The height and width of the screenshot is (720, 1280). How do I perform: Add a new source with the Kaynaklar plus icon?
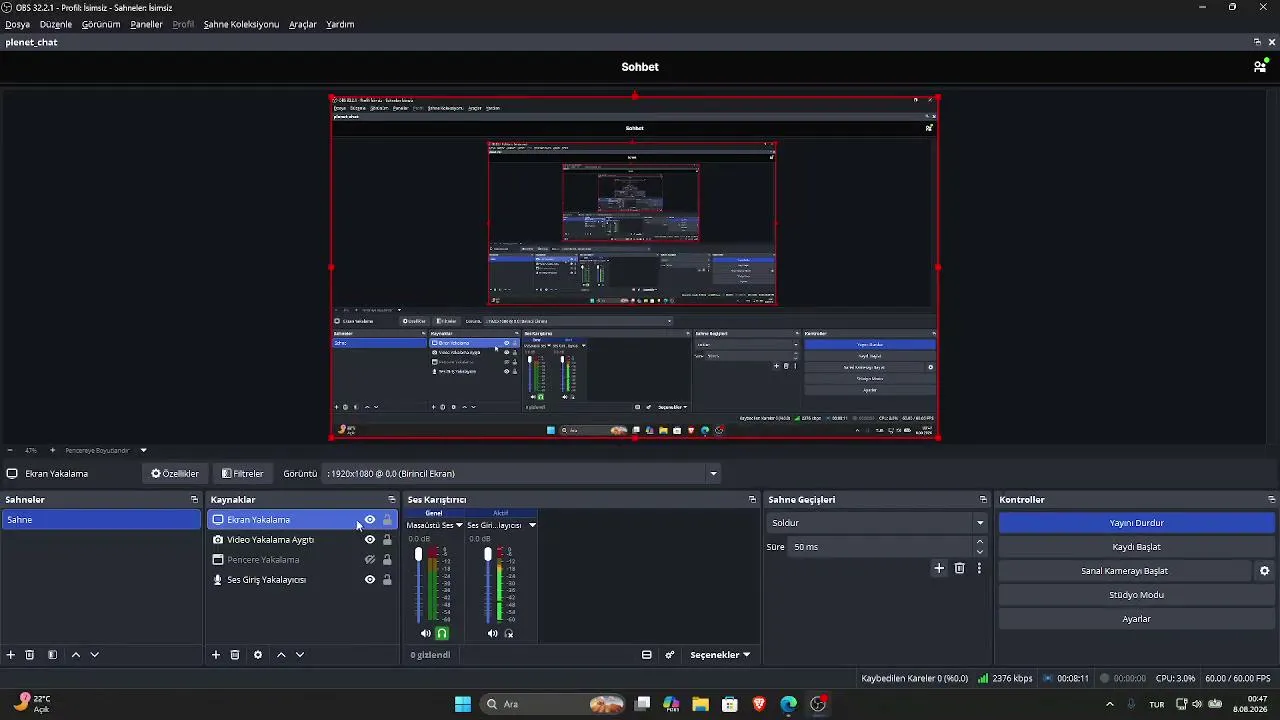click(x=216, y=655)
